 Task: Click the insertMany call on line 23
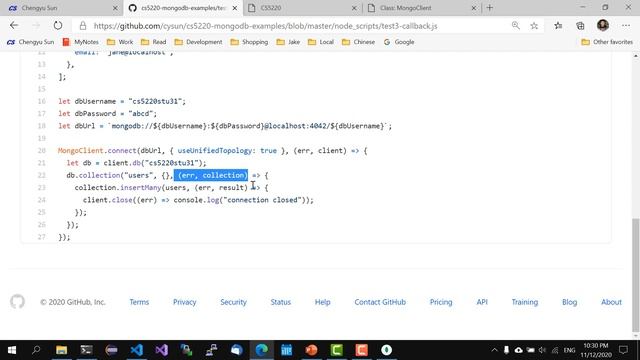pos(140,187)
